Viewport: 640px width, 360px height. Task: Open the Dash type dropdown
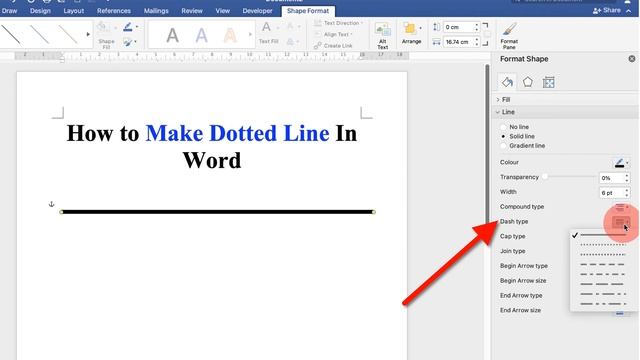tap(621, 222)
